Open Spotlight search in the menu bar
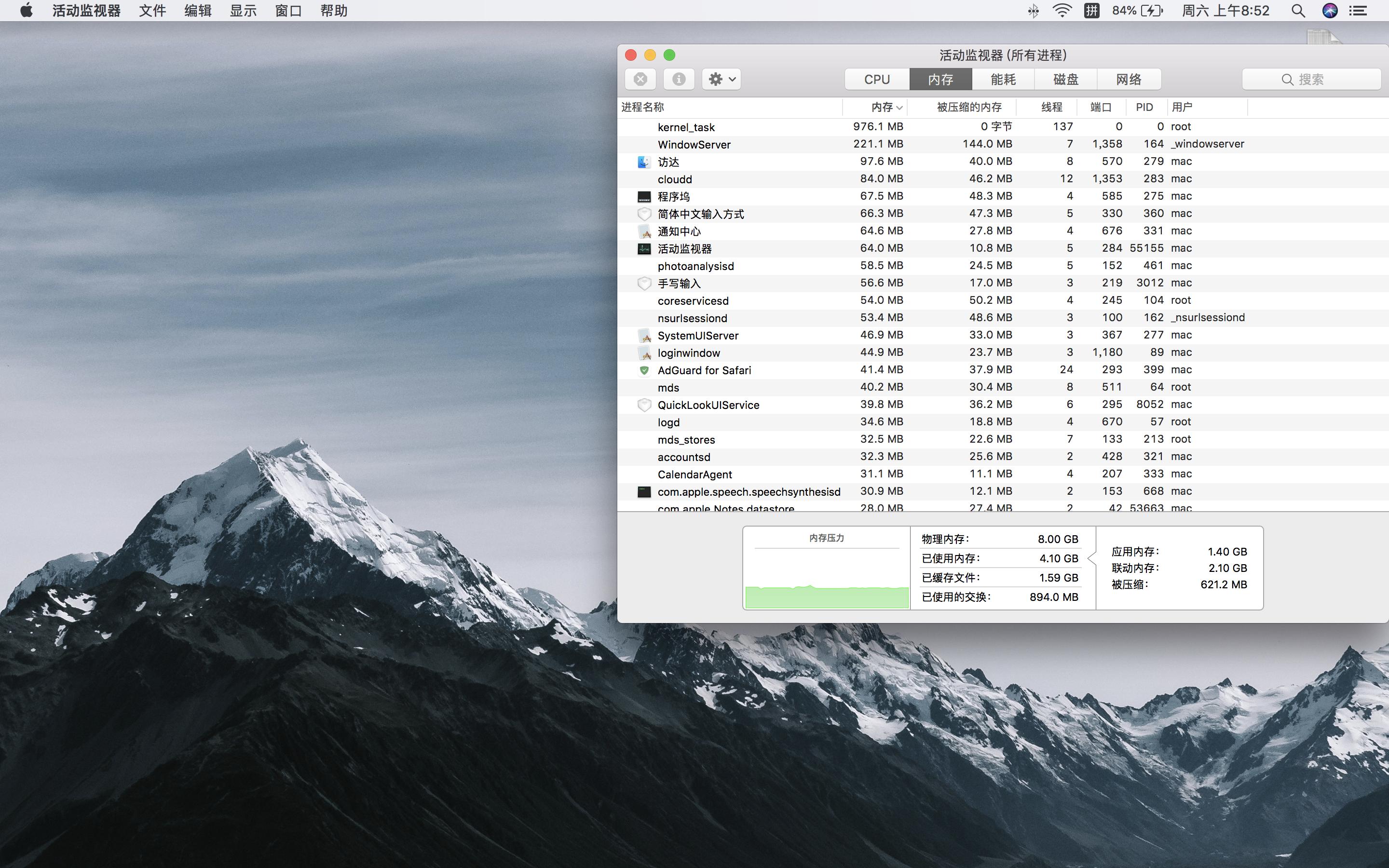1389x868 pixels. click(x=1298, y=11)
